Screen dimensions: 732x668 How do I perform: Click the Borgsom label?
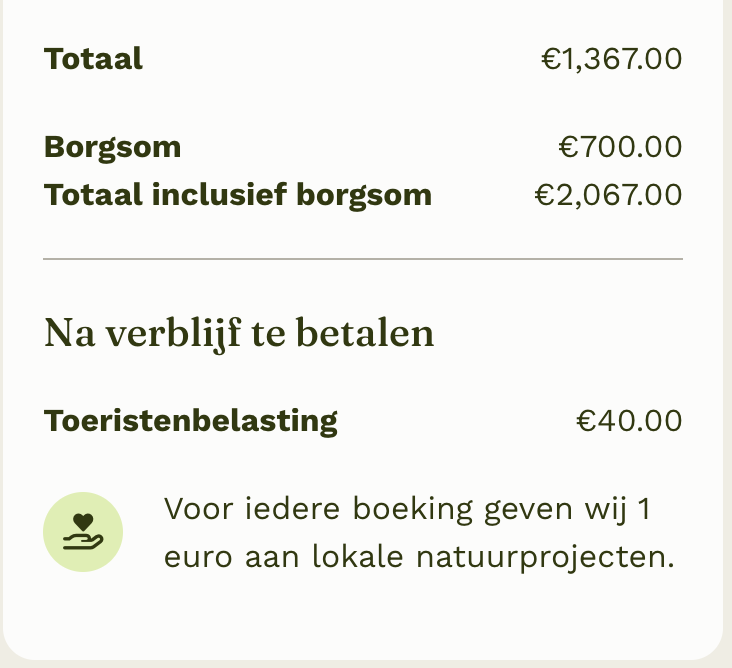point(113,147)
